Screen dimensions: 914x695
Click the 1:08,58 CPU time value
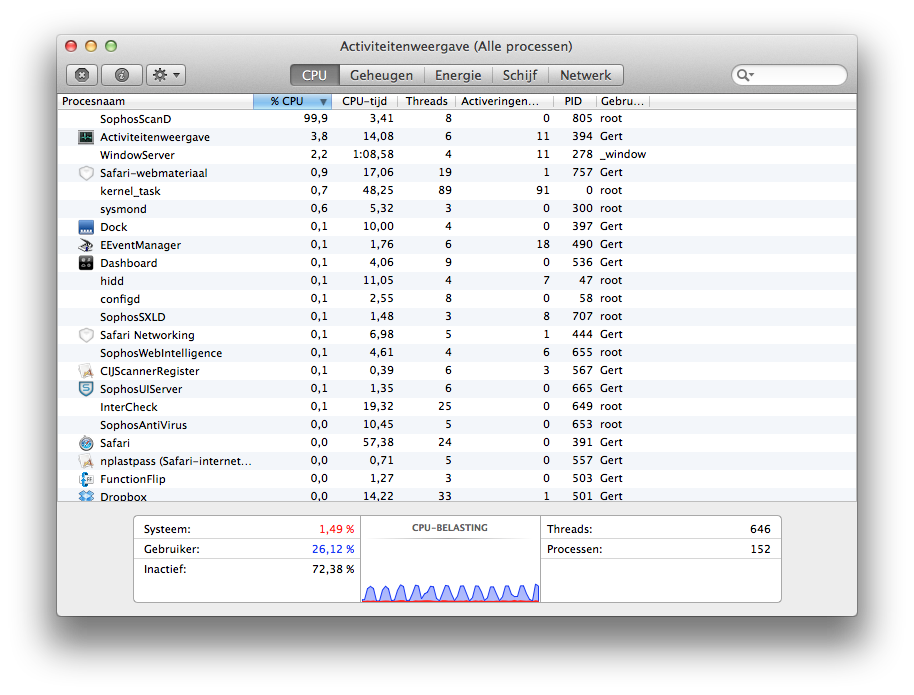[373, 155]
